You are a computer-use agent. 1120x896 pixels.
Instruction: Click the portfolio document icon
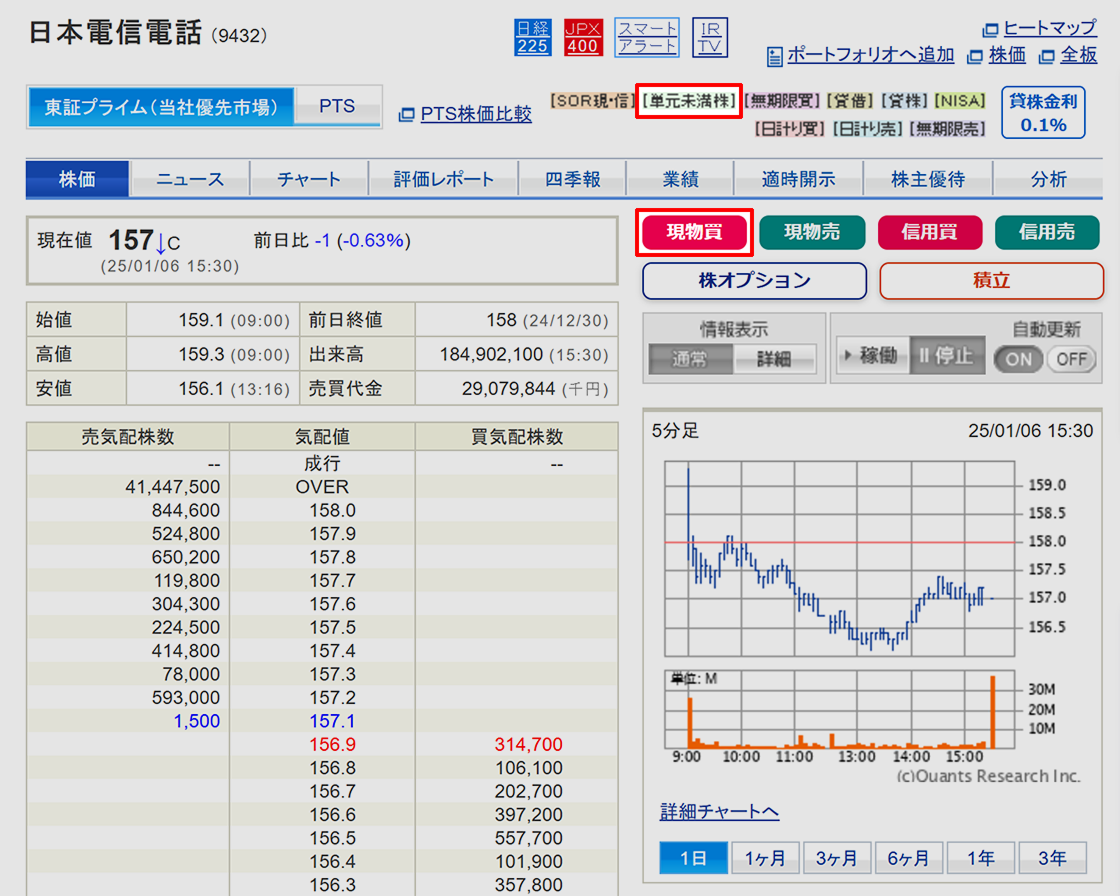point(774,56)
